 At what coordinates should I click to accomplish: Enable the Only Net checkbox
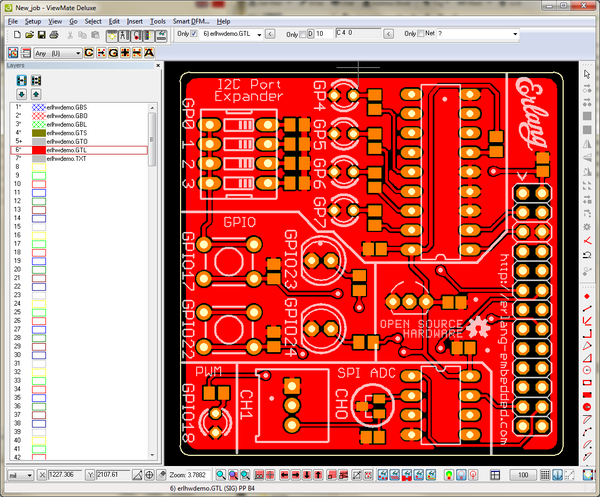(421, 34)
